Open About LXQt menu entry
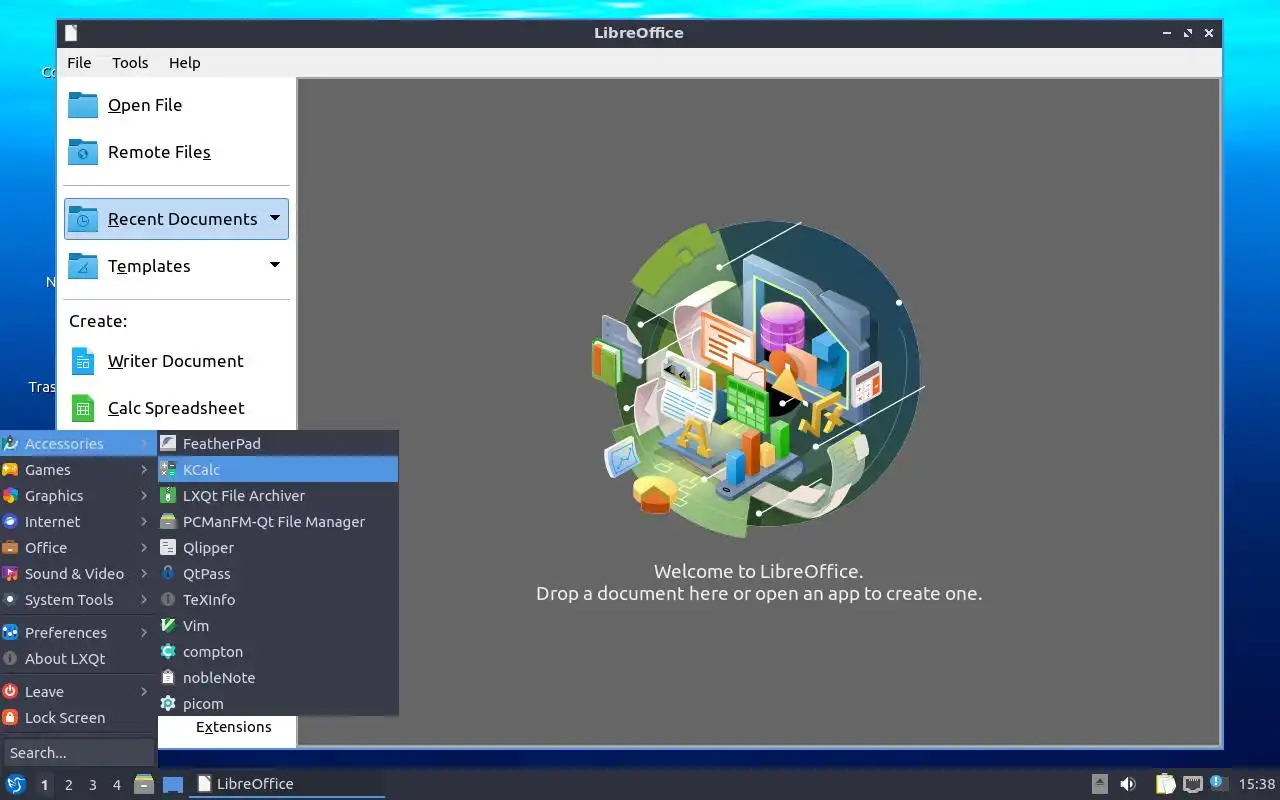The image size is (1280, 800). pos(78,658)
